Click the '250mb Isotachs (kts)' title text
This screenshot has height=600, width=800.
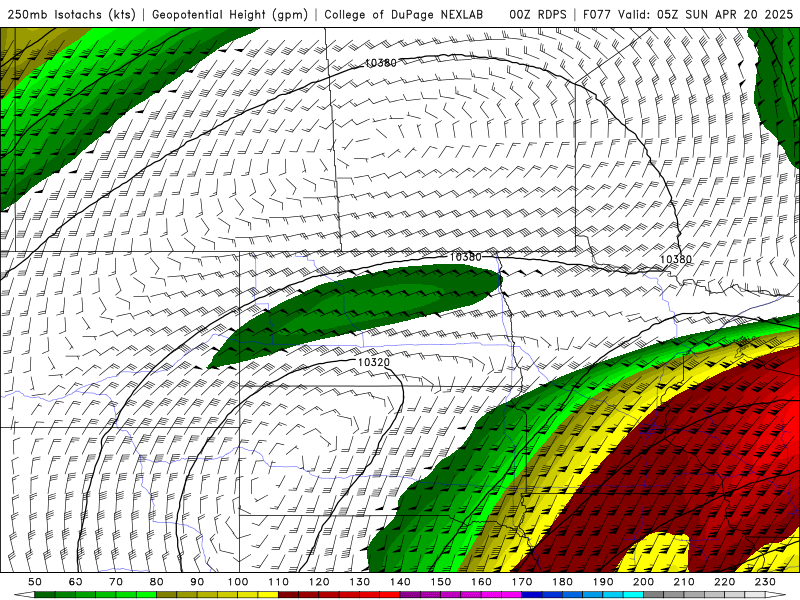pyautogui.click(x=72, y=15)
